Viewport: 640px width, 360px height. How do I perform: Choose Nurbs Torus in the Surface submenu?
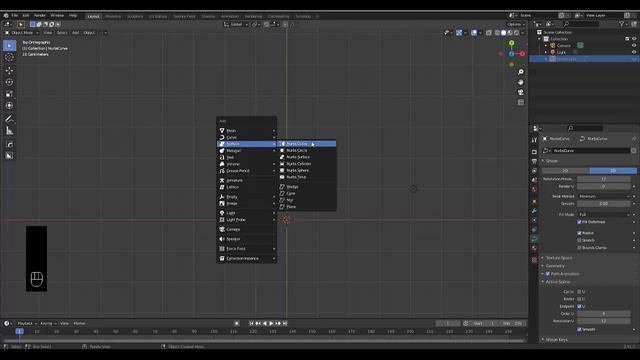(x=307, y=177)
